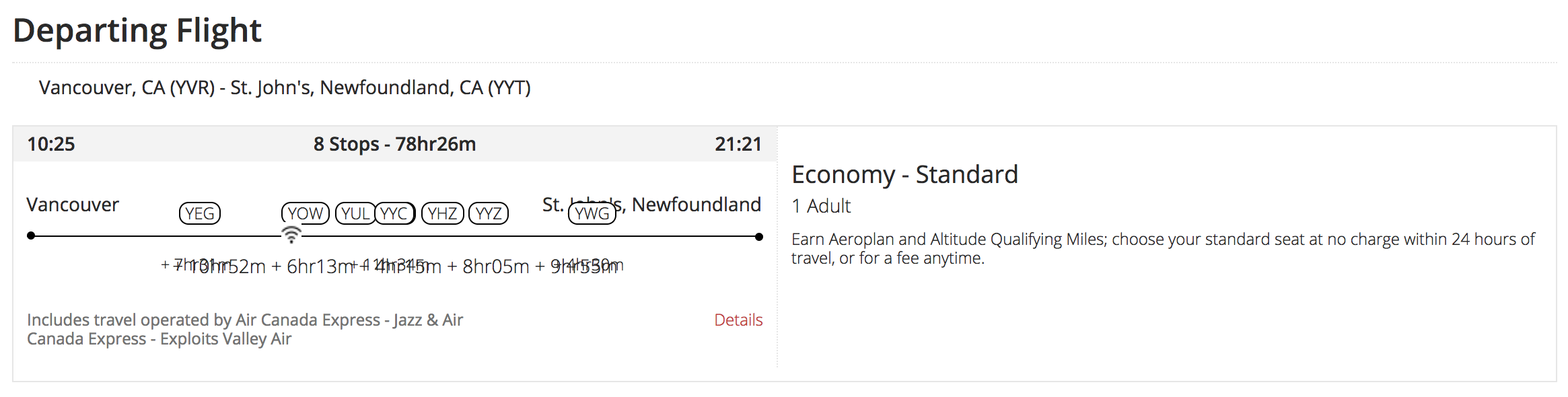Open the flight Details link
The height and width of the screenshot is (397, 1568).
(738, 320)
